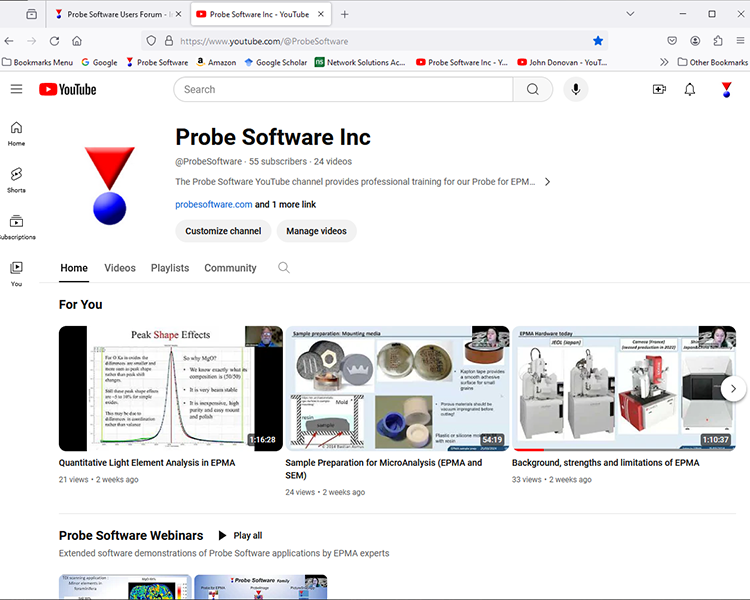Click the red progress bar on EPMA Hardware video
750x600 pixels.
(528, 450)
